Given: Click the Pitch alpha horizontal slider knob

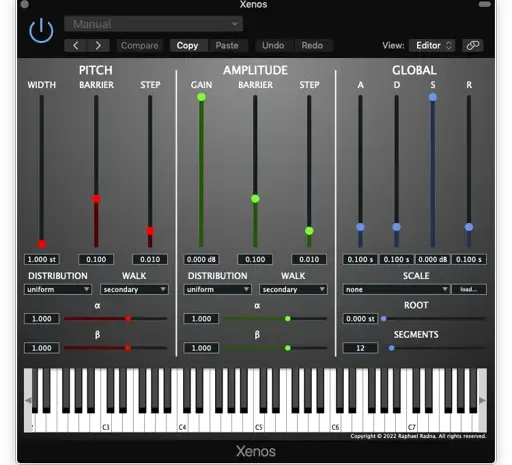Looking at the screenshot, I should (x=128, y=319).
